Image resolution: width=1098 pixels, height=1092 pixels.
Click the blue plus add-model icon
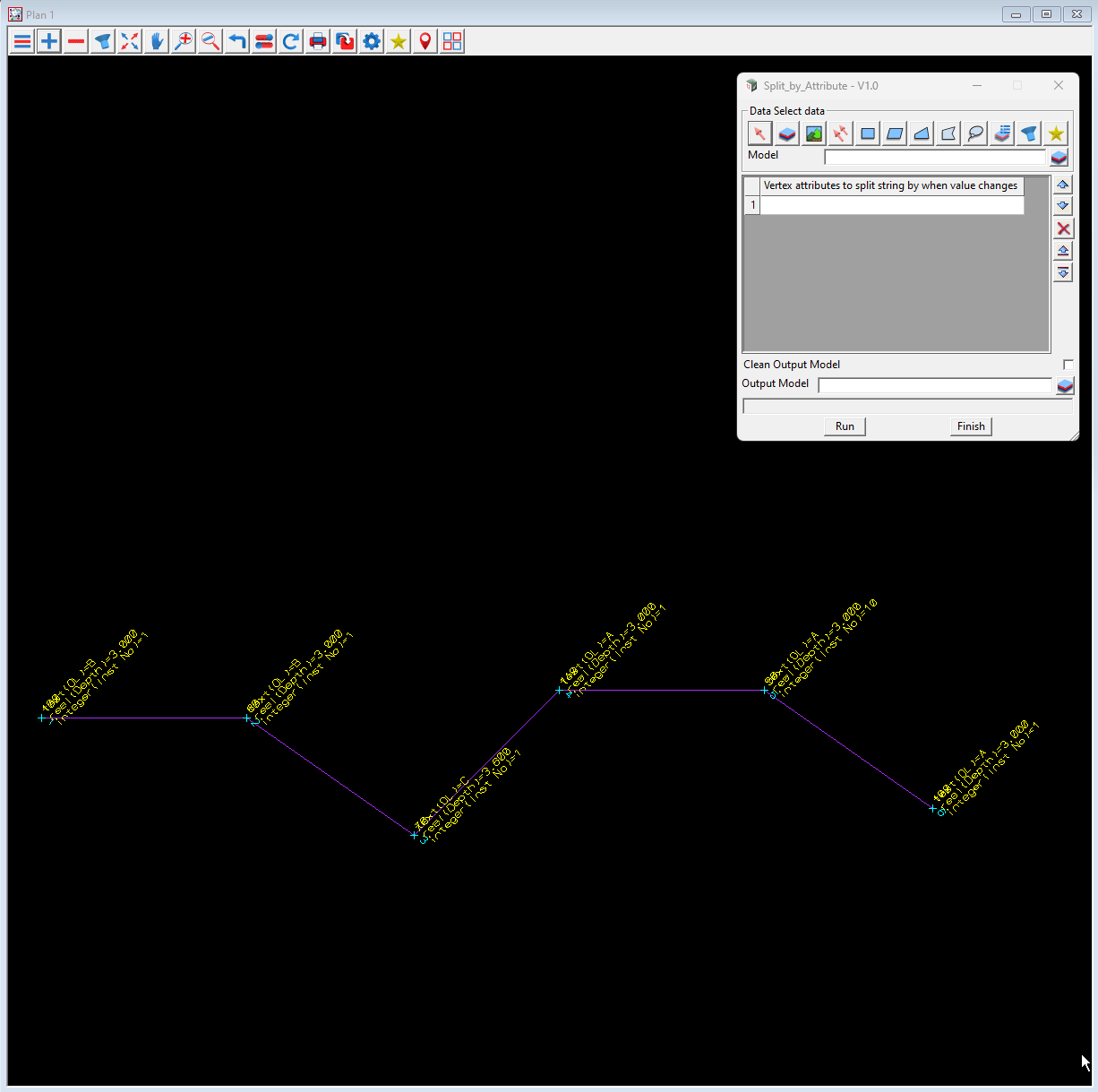(49, 41)
